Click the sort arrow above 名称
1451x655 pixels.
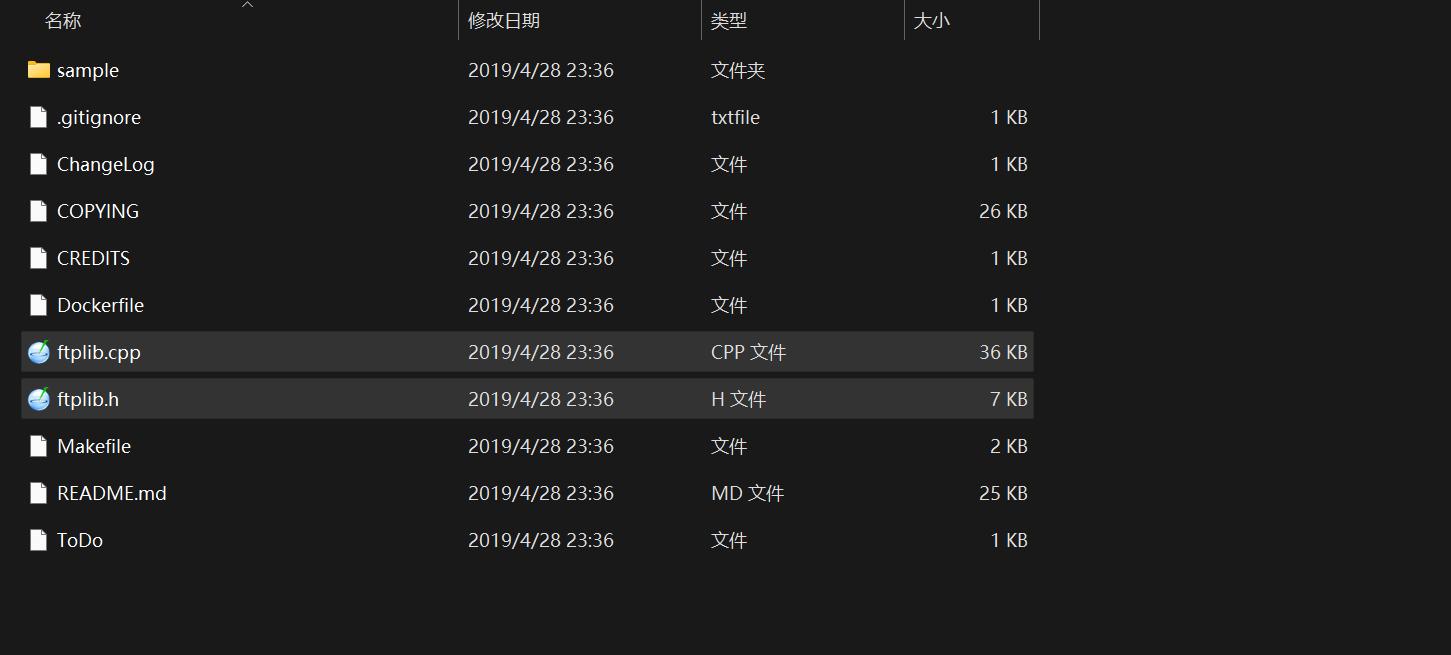pyautogui.click(x=248, y=5)
